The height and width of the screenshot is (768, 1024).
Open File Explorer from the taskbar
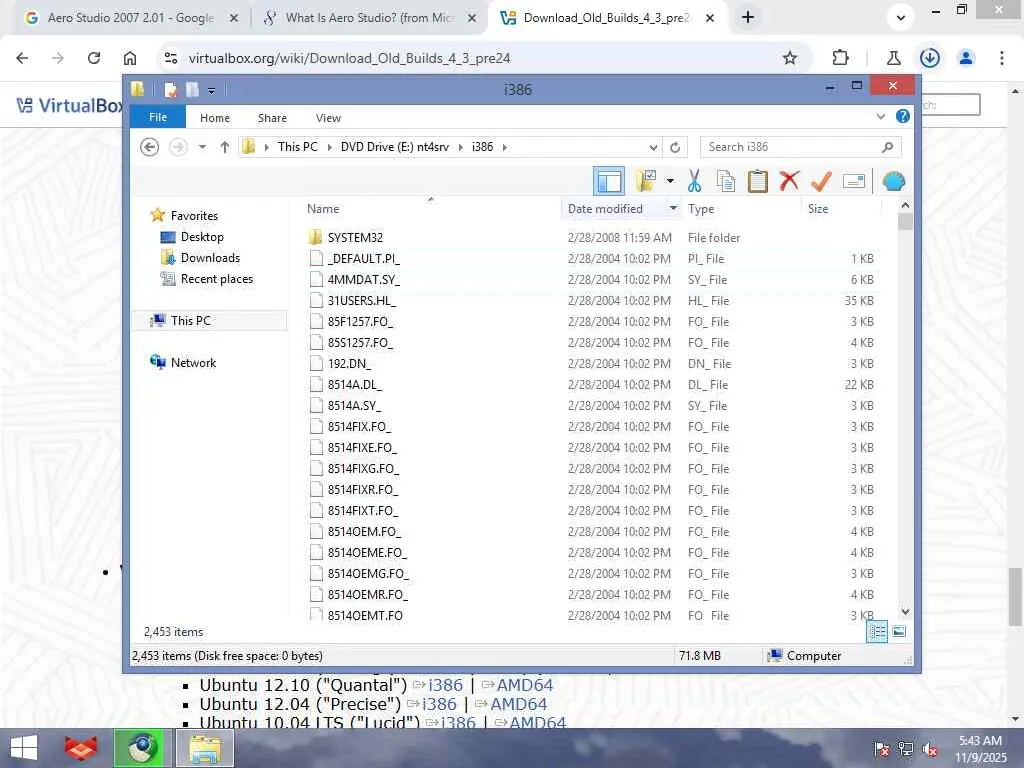[205, 748]
